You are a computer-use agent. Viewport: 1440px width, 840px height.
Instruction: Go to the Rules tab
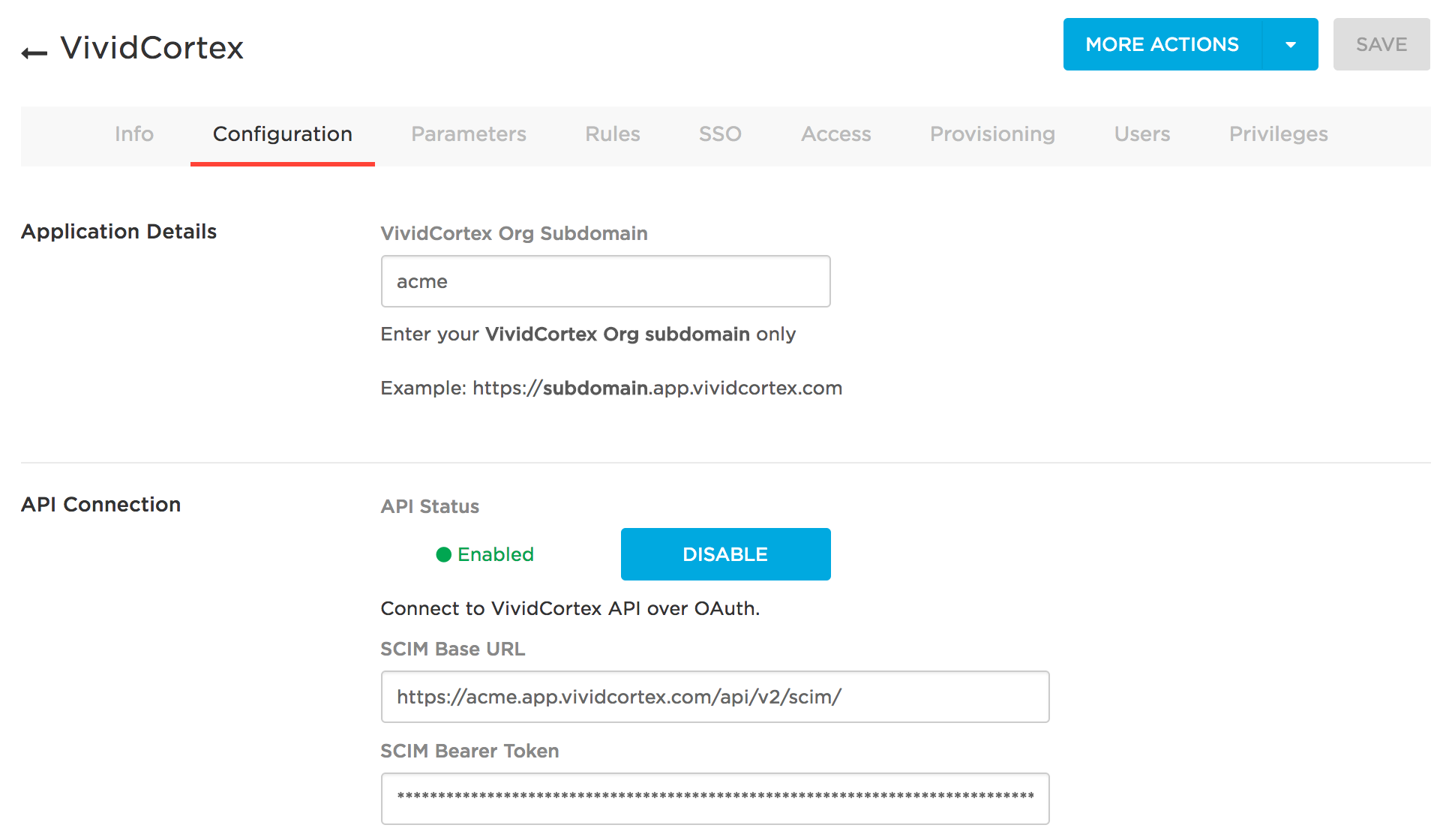(613, 134)
